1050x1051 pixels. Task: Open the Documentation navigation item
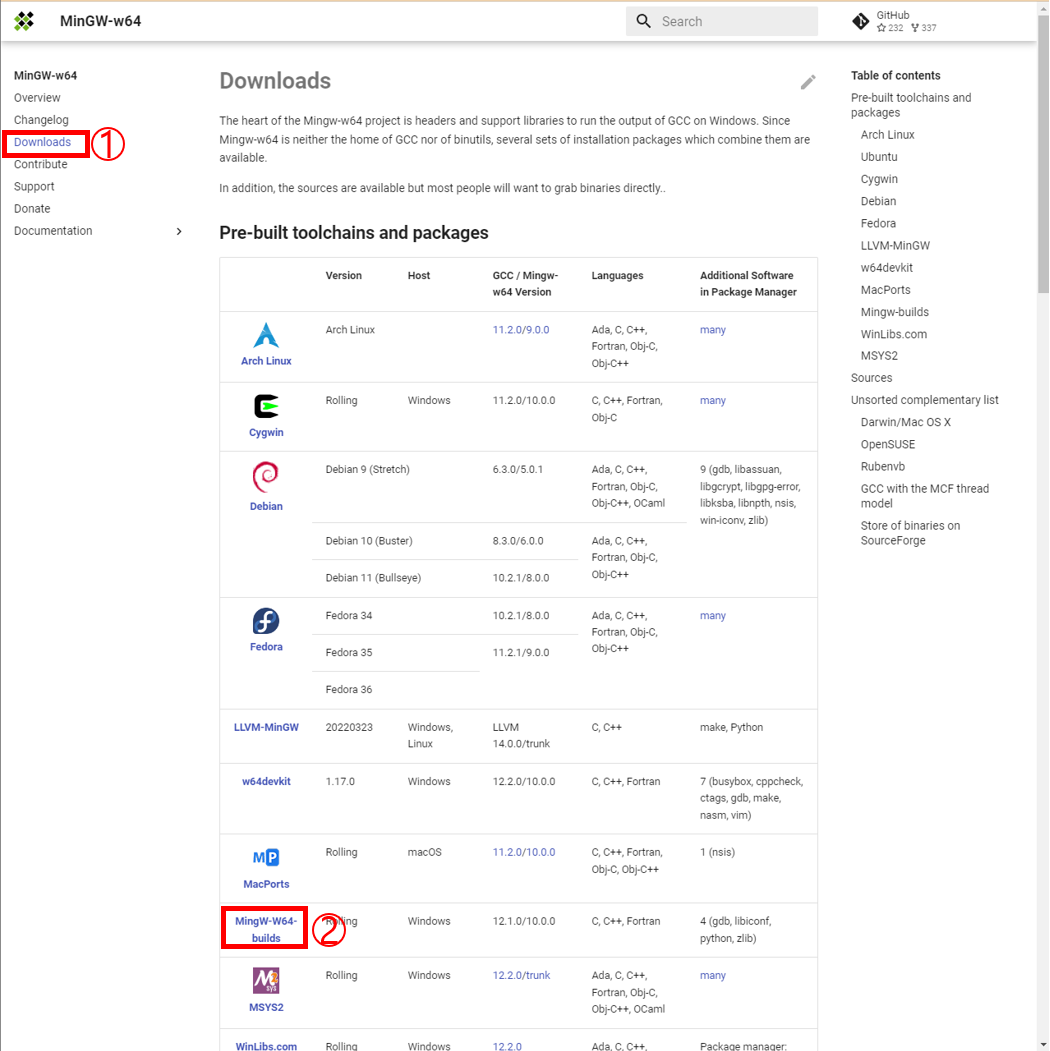[x=53, y=231]
